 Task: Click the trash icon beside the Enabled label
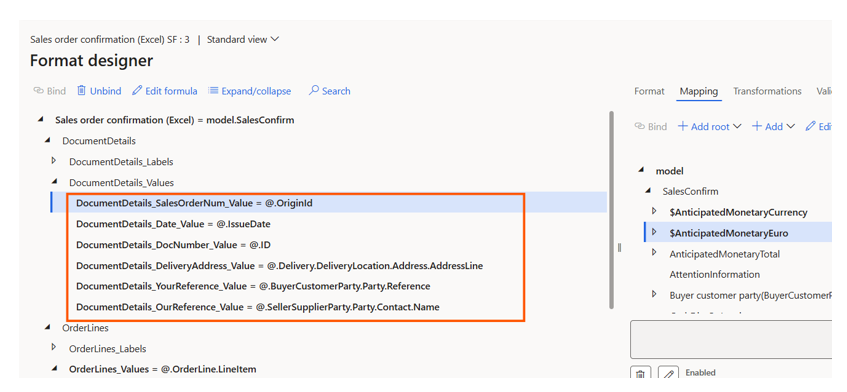pyautogui.click(x=641, y=374)
